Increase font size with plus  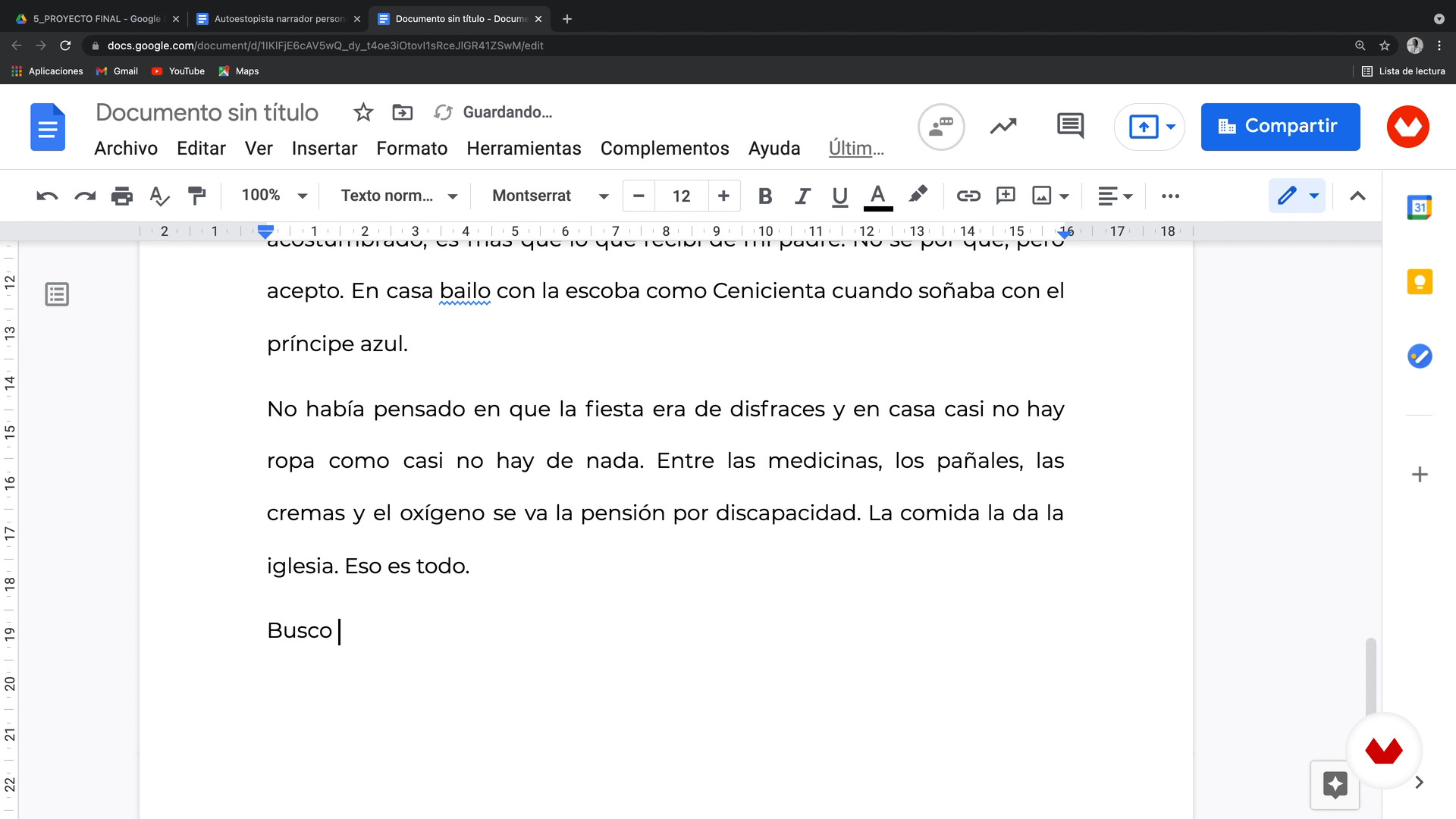[x=723, y=196]
